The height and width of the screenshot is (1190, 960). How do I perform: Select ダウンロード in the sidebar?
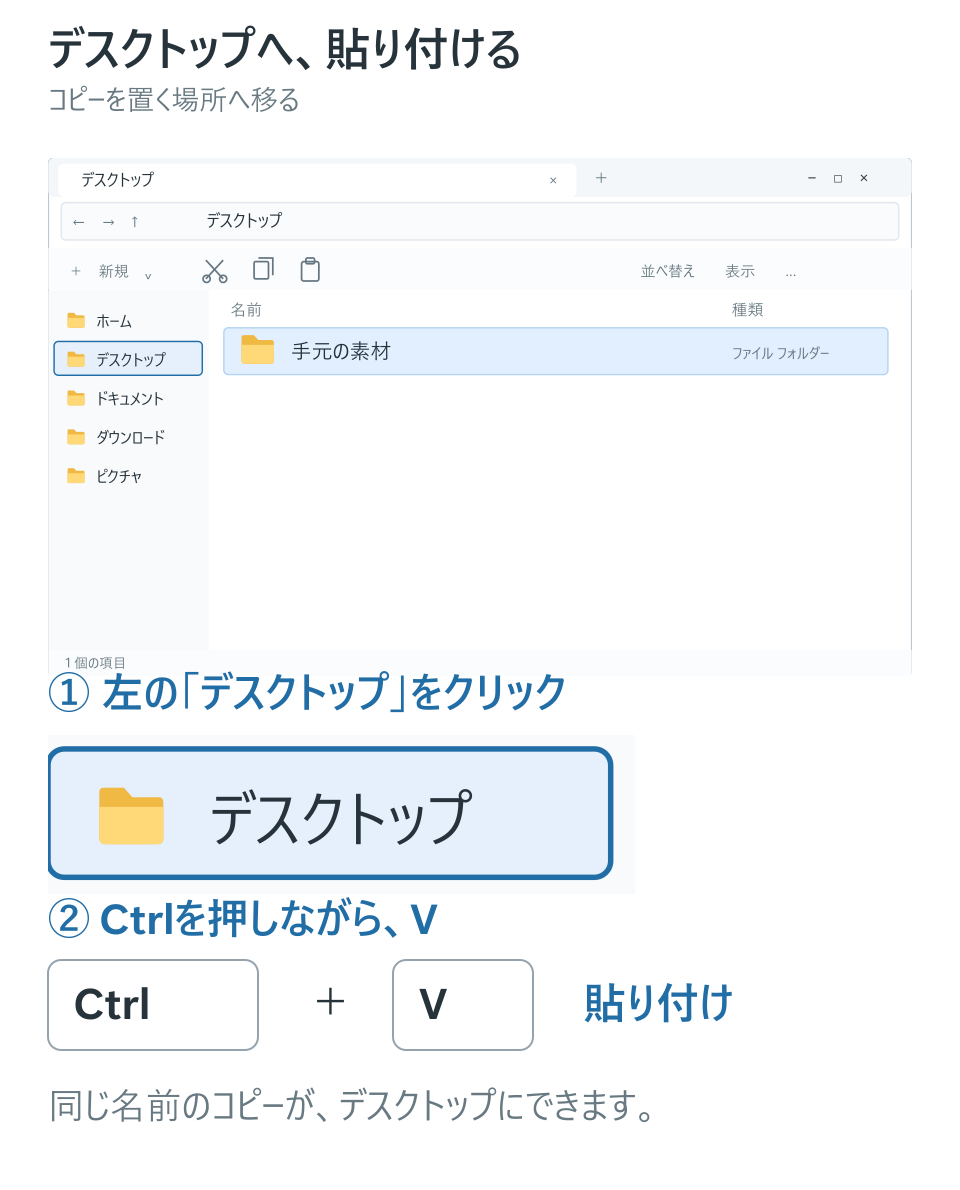pos(128,437)
